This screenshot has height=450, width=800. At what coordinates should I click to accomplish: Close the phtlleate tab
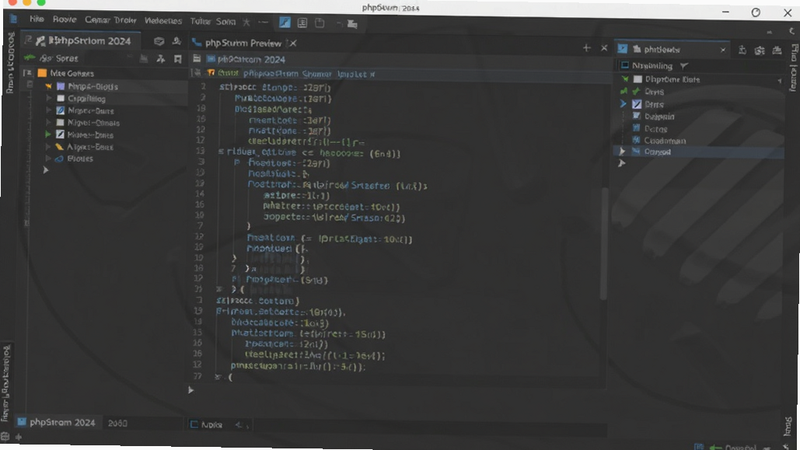tap(723, 50)
